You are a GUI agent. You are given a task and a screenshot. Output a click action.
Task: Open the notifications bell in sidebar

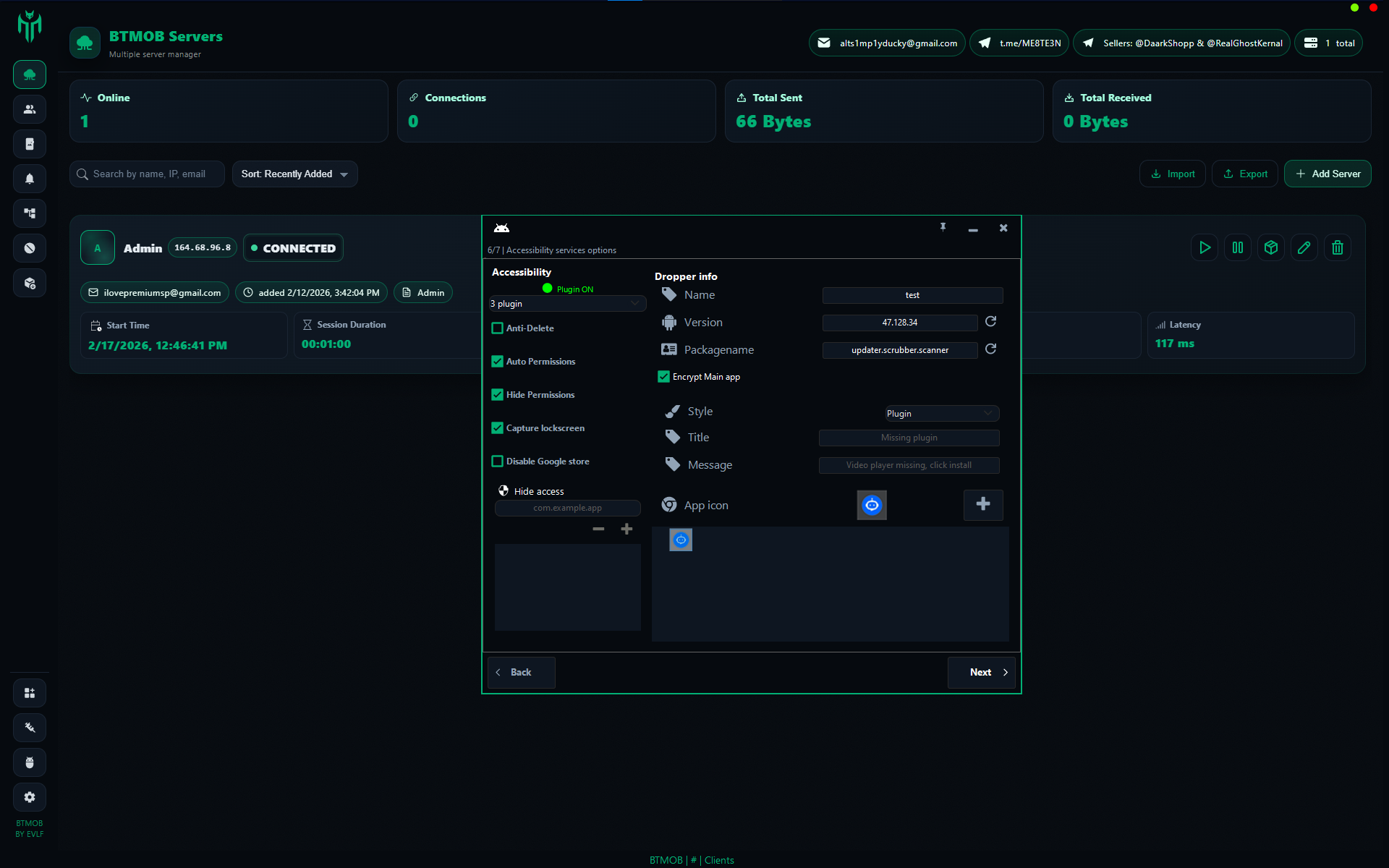click(x=30, y=179)
